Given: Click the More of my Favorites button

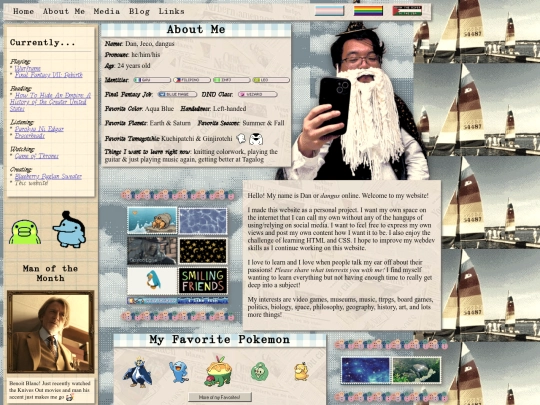Looking at the screenshot, I should (x=219, y=397).
